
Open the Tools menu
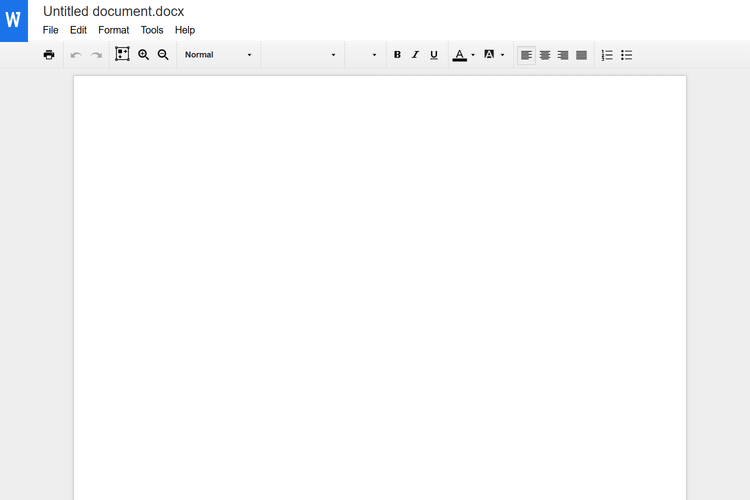pyautogui.click(x=152, y=30)
